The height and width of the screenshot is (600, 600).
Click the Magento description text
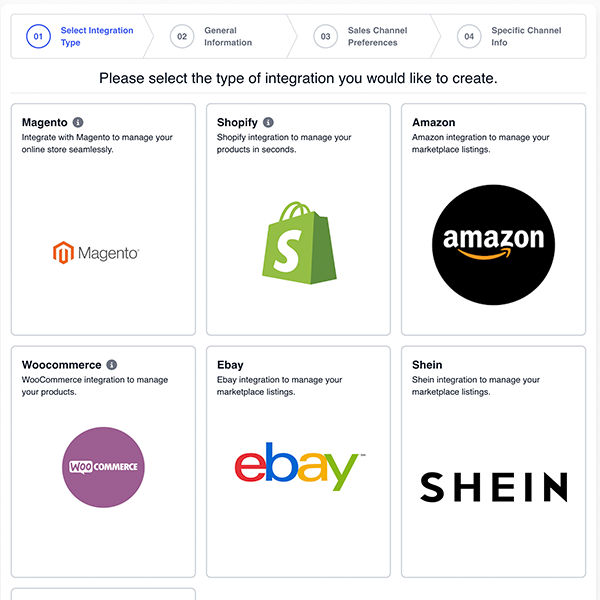[80, 143]
